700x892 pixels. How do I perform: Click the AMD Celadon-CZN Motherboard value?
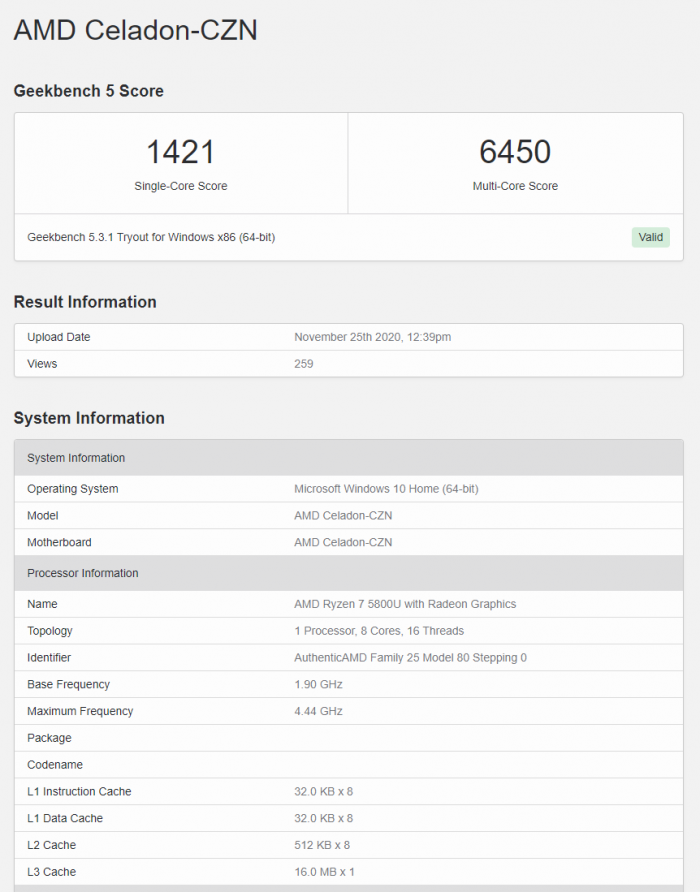point(343,542)
